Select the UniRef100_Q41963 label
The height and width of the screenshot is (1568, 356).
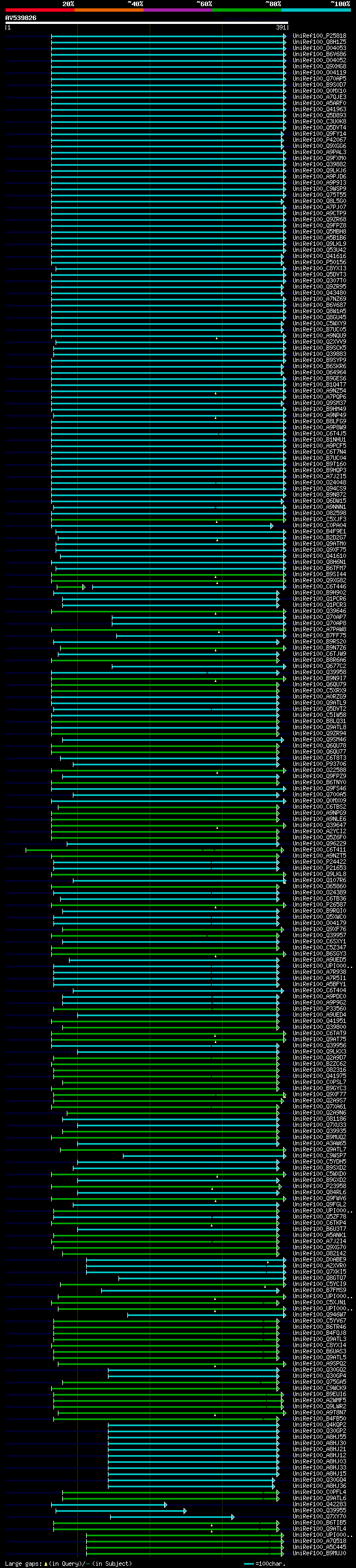[319, 110]
